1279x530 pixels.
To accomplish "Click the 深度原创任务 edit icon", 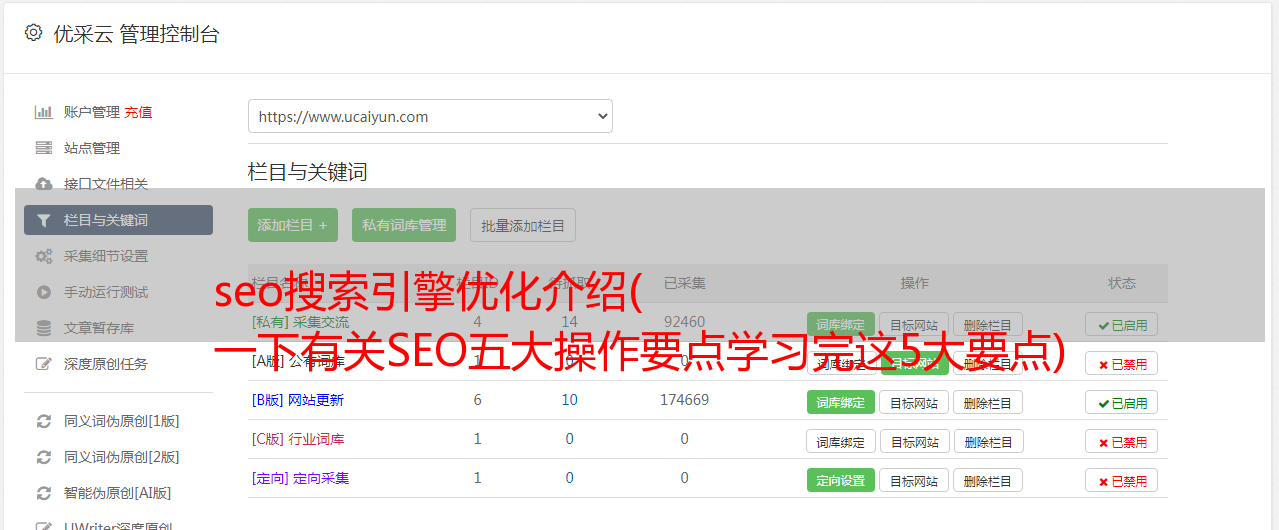I will coord(44,364).
